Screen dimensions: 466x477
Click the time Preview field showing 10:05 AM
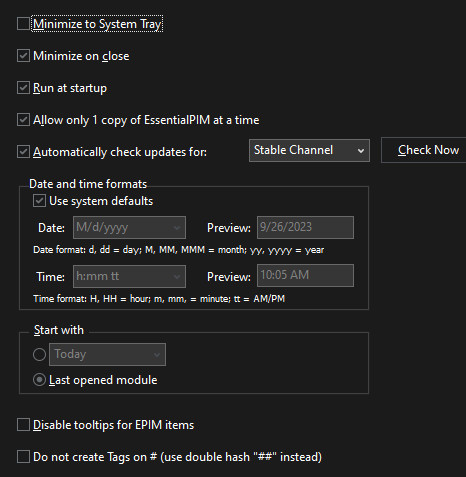[x=305, y=275]
